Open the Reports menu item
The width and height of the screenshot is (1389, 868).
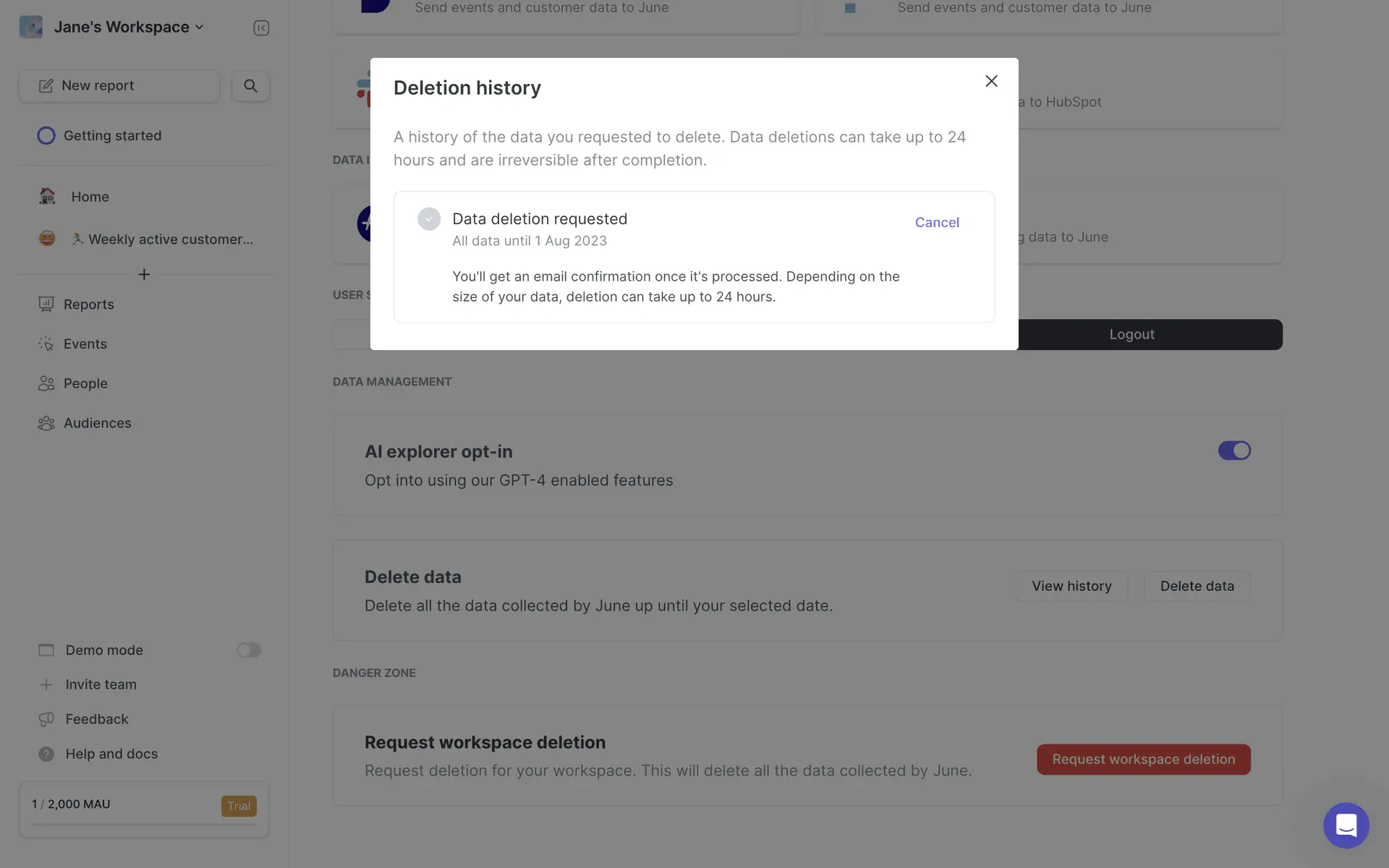(88, 305)
